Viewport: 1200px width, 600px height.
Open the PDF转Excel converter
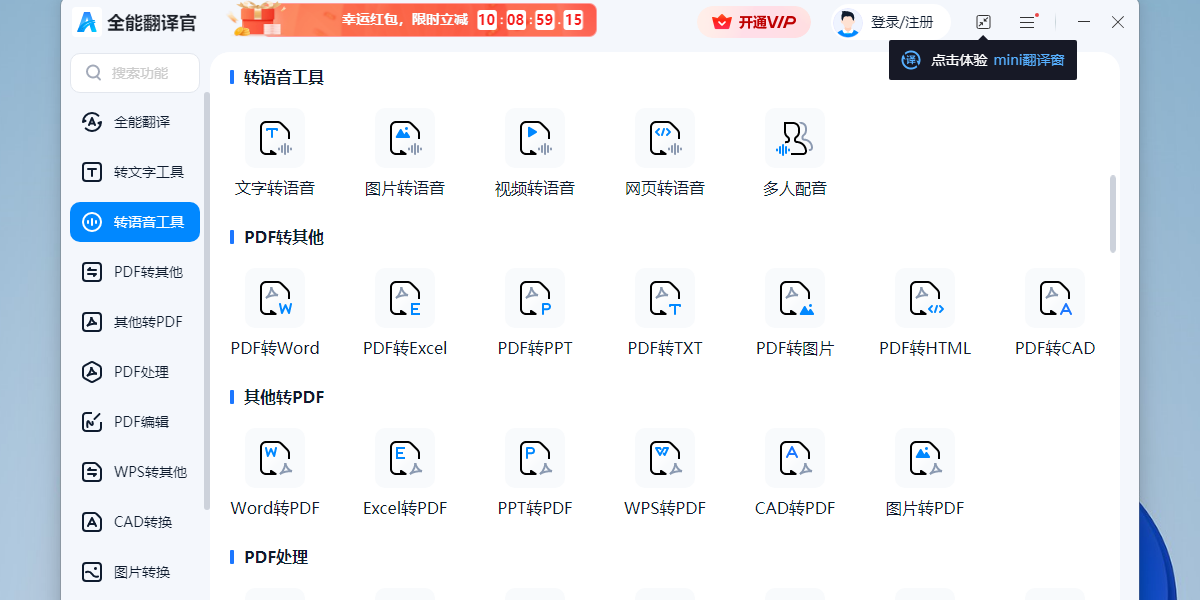pyautogui.click(x=405, y=313)
